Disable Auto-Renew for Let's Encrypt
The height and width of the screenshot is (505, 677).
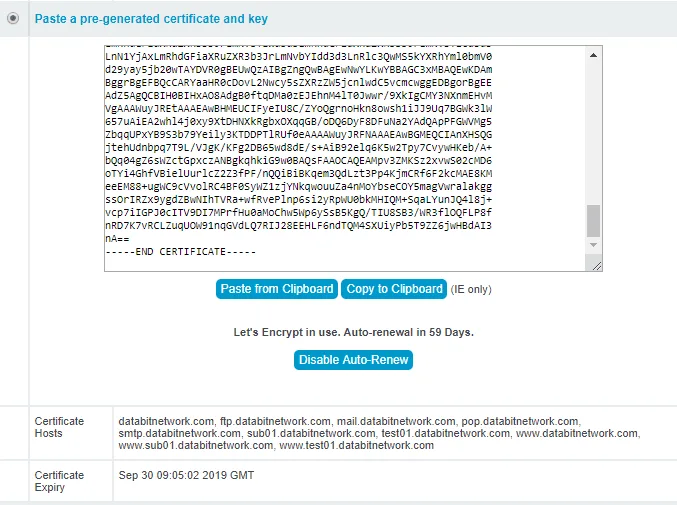(353, 360)
